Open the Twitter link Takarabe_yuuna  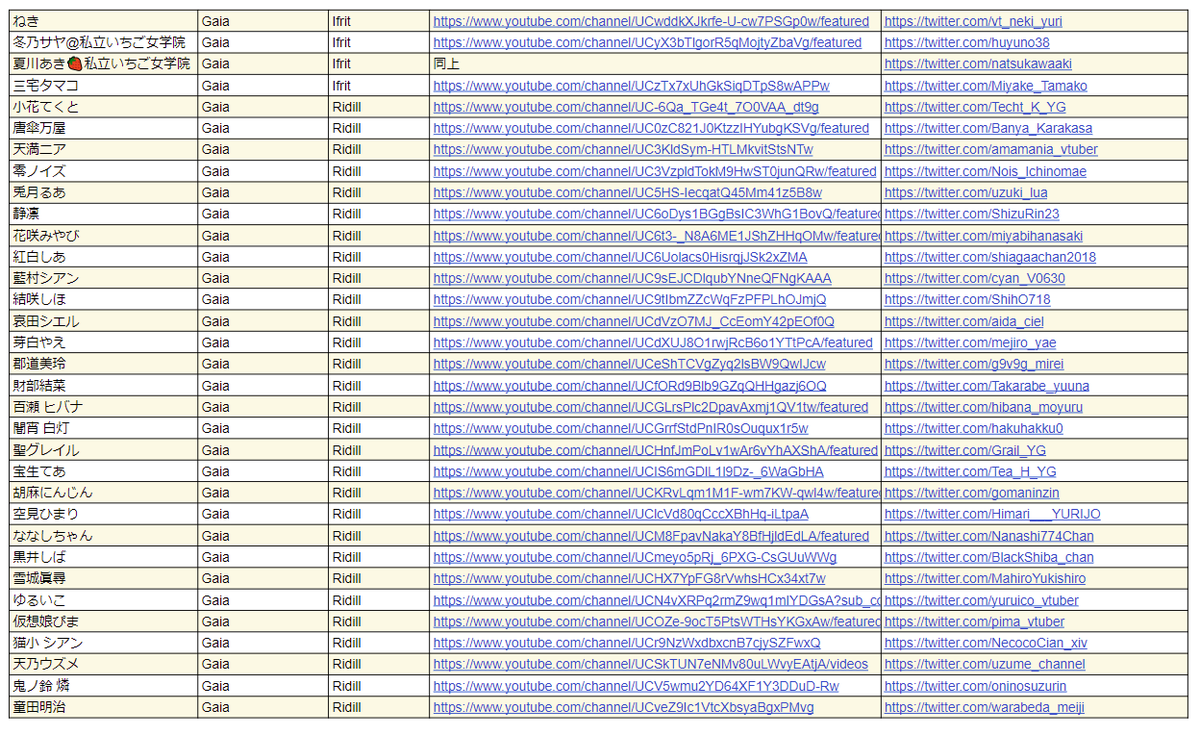click(987, 386)
